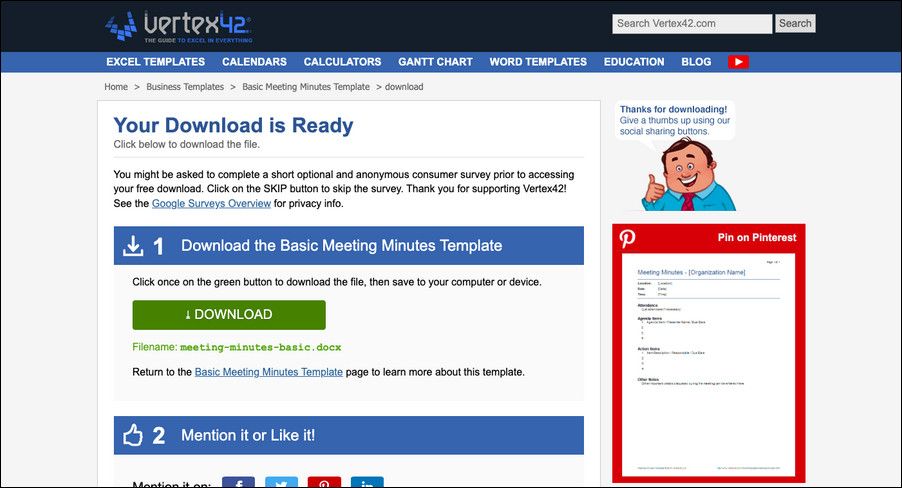This screenshot has width=902, height=488.
Task: Open the Meeting Minutes Pinterest preview thumbnail
Action: pyautogui.click(x=708, y=365)
